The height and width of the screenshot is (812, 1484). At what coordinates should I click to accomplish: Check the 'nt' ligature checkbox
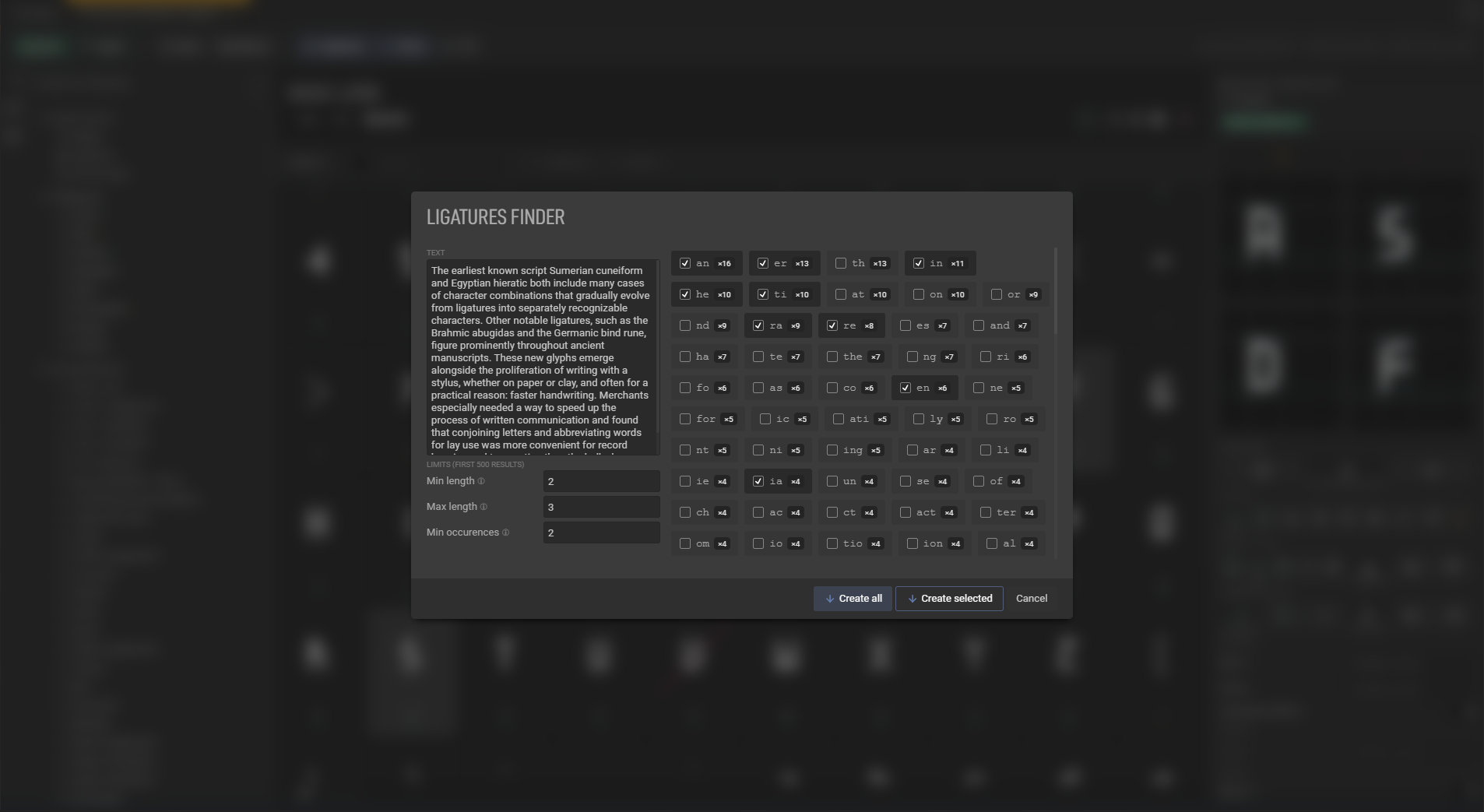(685, 450)
